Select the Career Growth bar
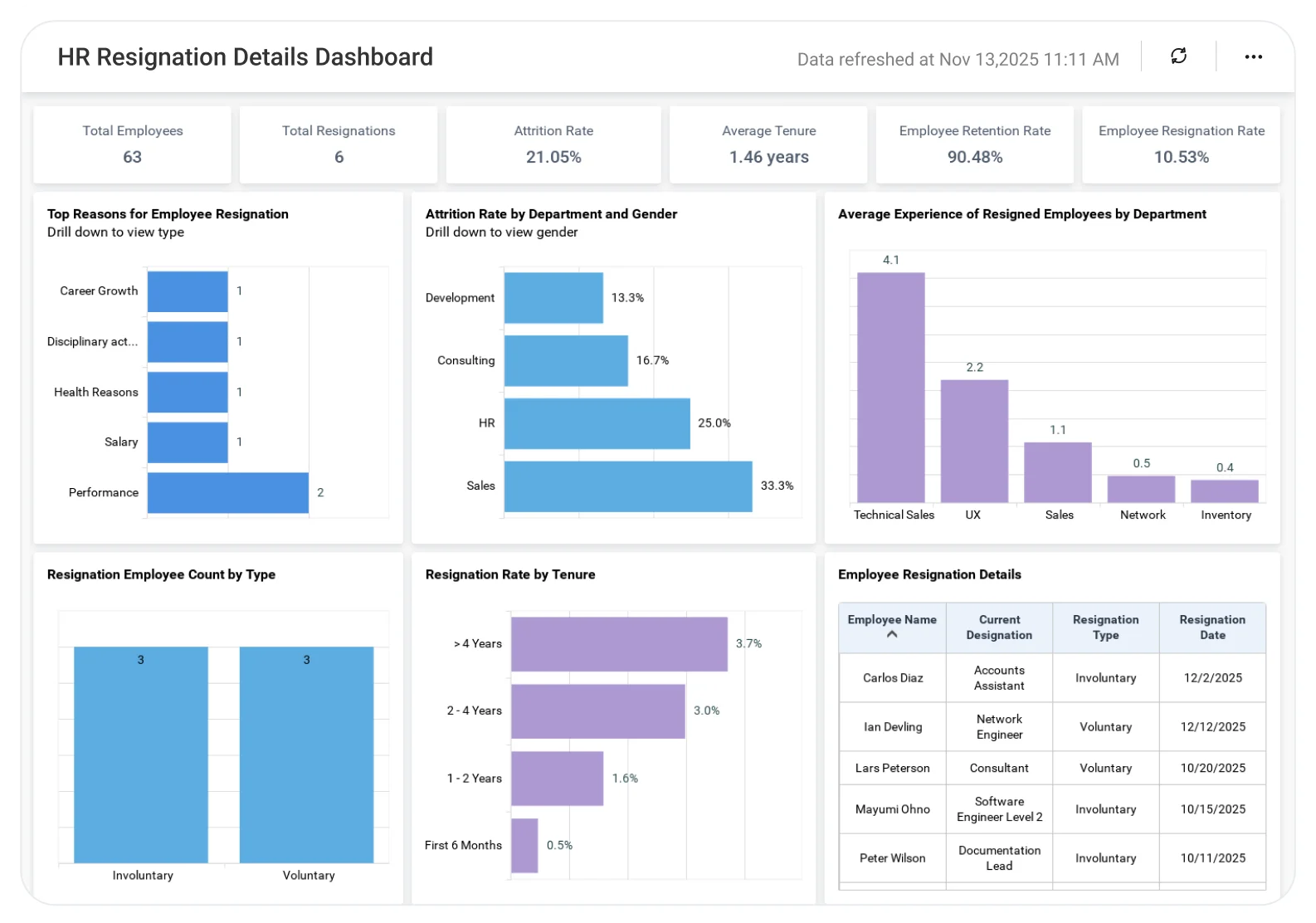The image size is (1316, 923). click(188, 291)
